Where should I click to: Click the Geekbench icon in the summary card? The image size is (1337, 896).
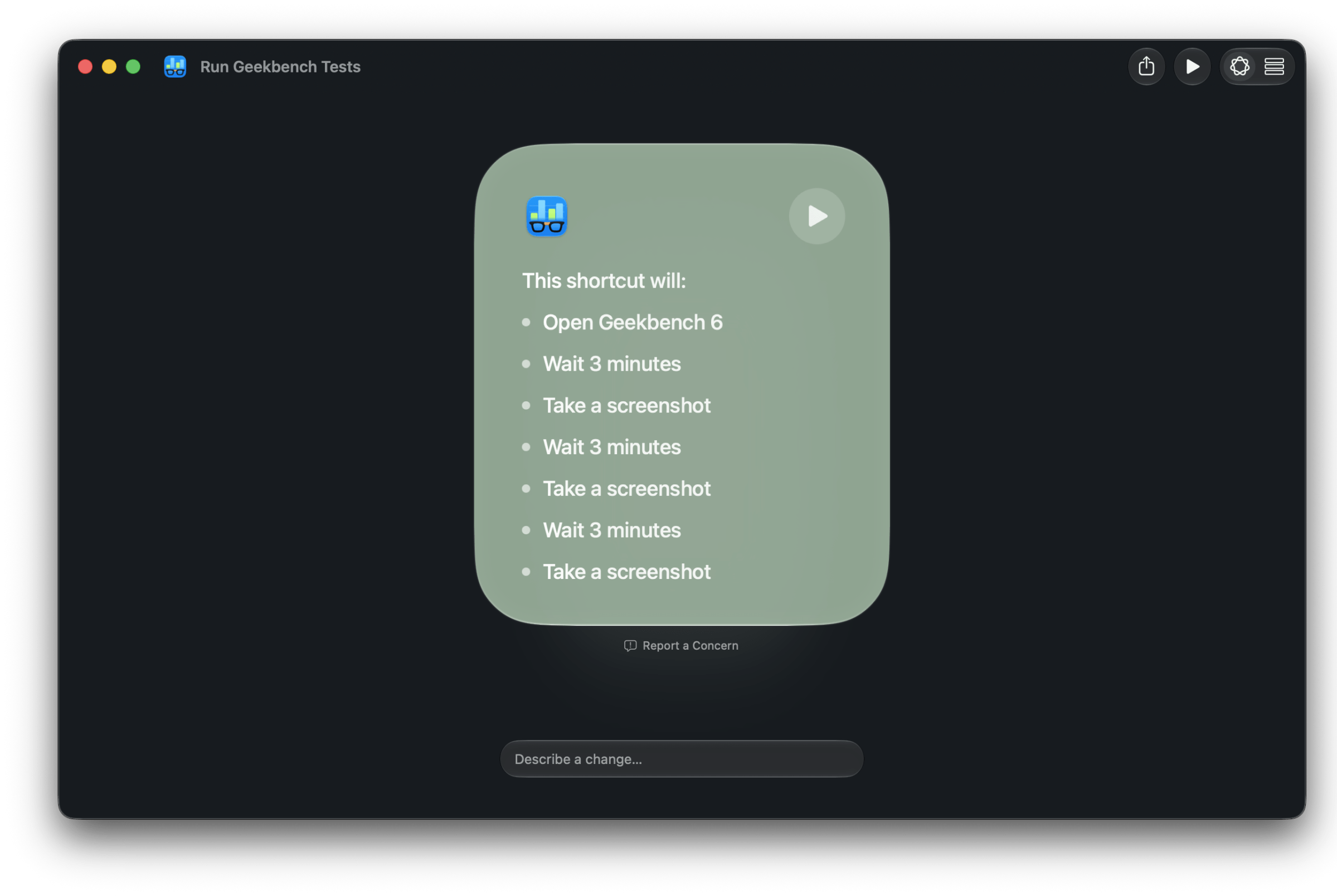pyautogui.click(x=546, y=216)
